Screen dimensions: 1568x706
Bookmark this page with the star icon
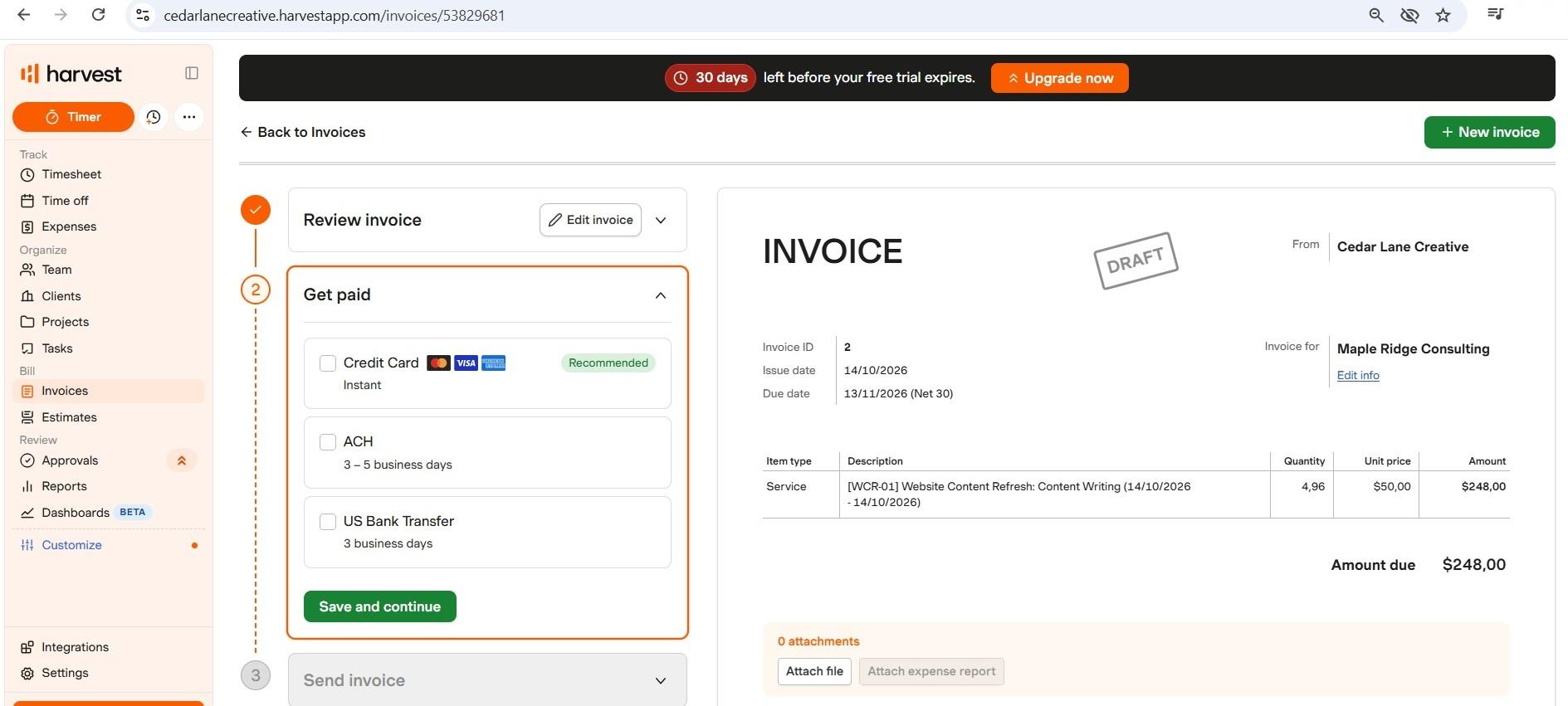(x=1443, y=15)
